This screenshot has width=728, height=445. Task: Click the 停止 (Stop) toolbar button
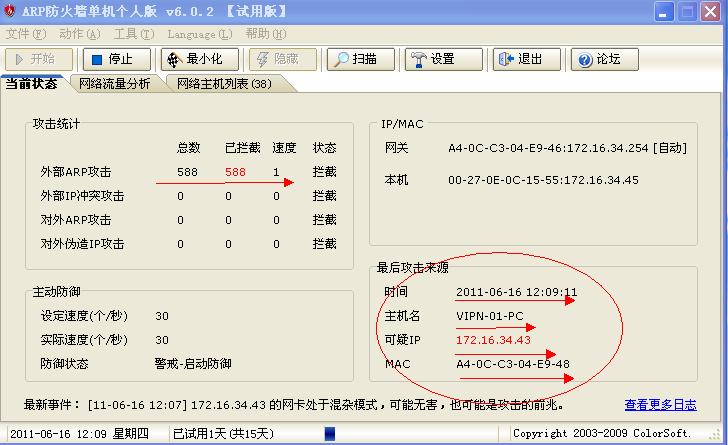pyautogui.click(x=117, y=59)
